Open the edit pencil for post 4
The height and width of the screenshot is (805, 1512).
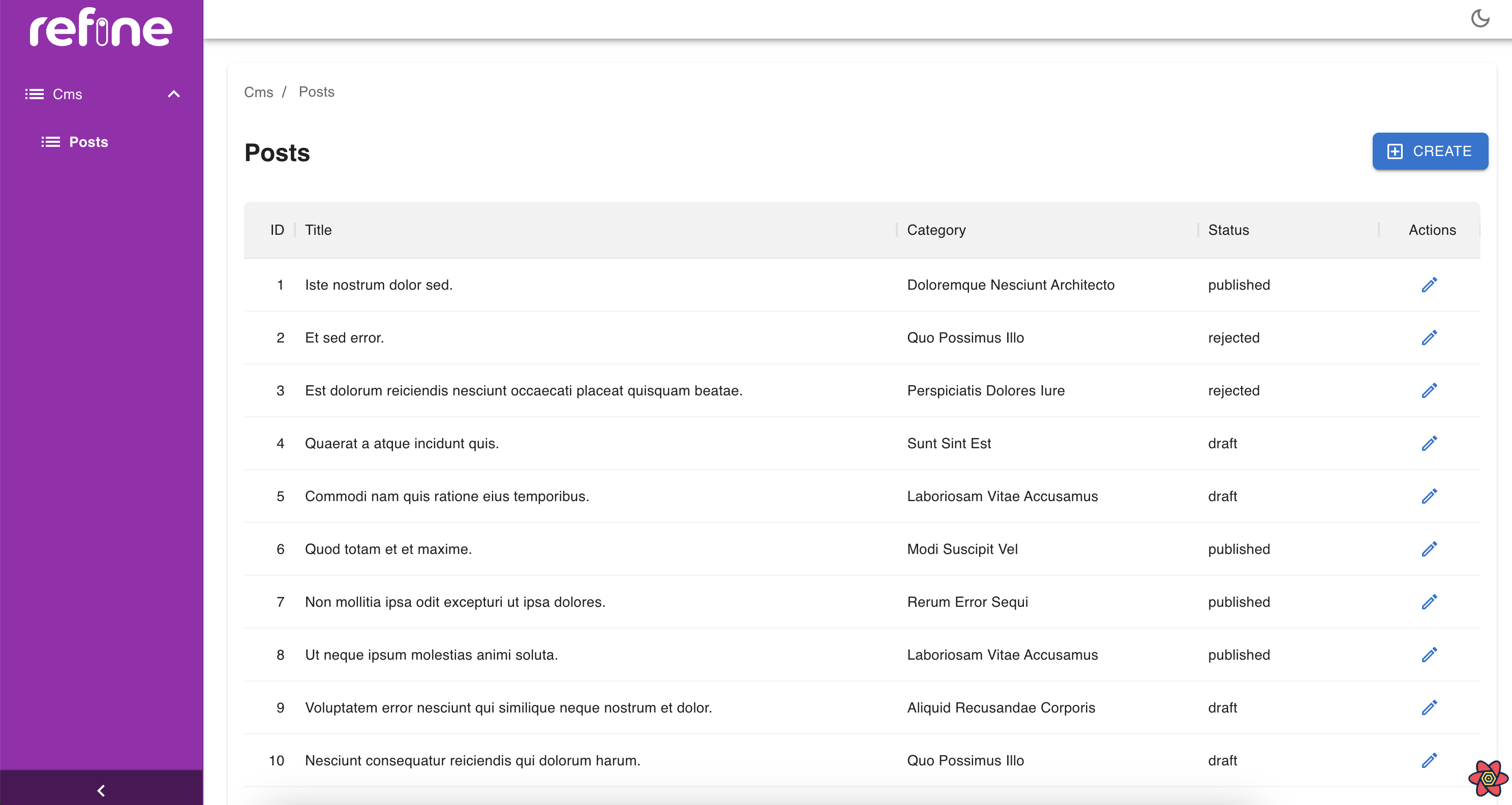pos(1429,444)
